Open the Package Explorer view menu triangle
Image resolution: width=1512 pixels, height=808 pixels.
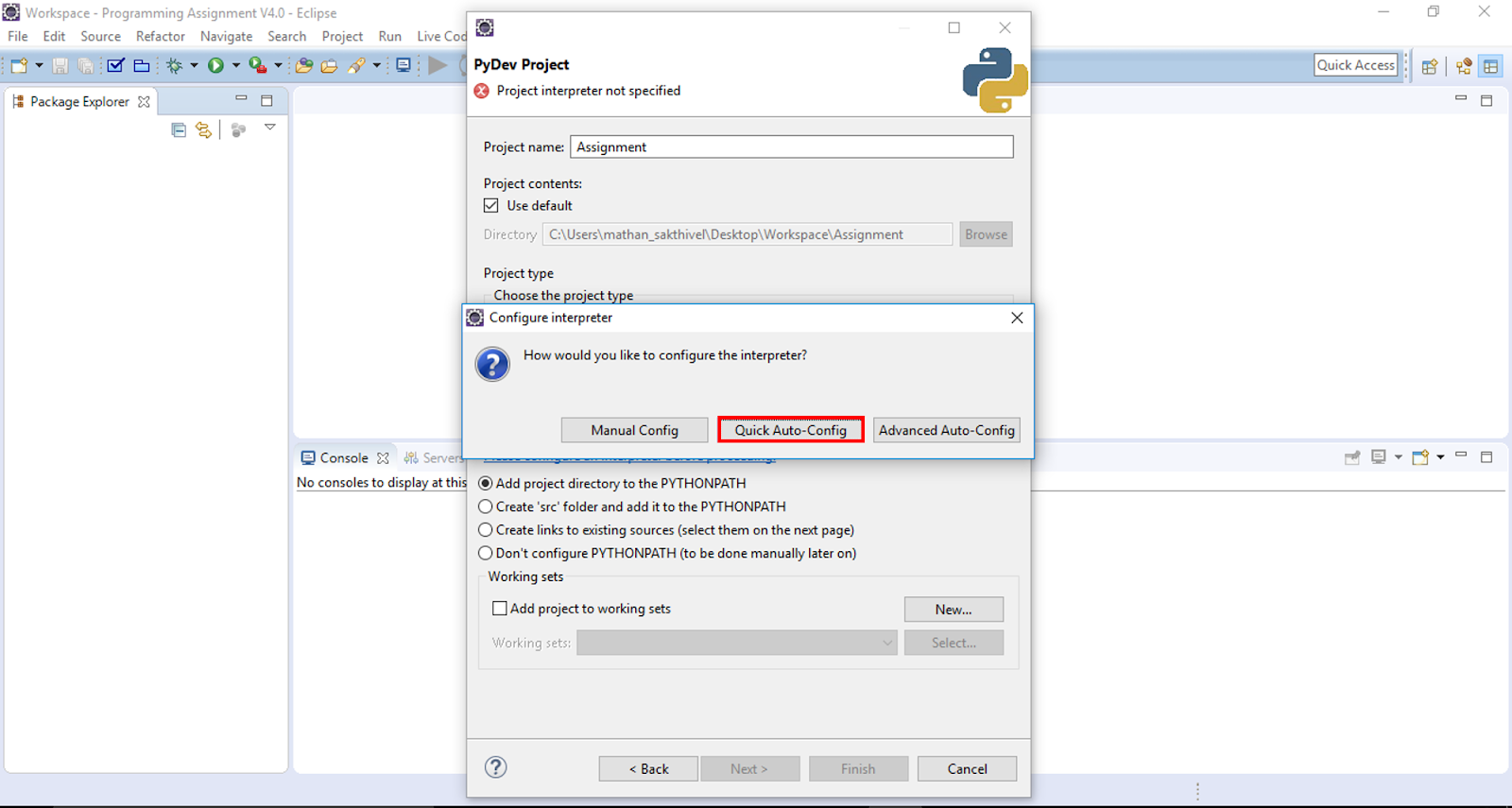pyautogui.click(x=270, y=128)
